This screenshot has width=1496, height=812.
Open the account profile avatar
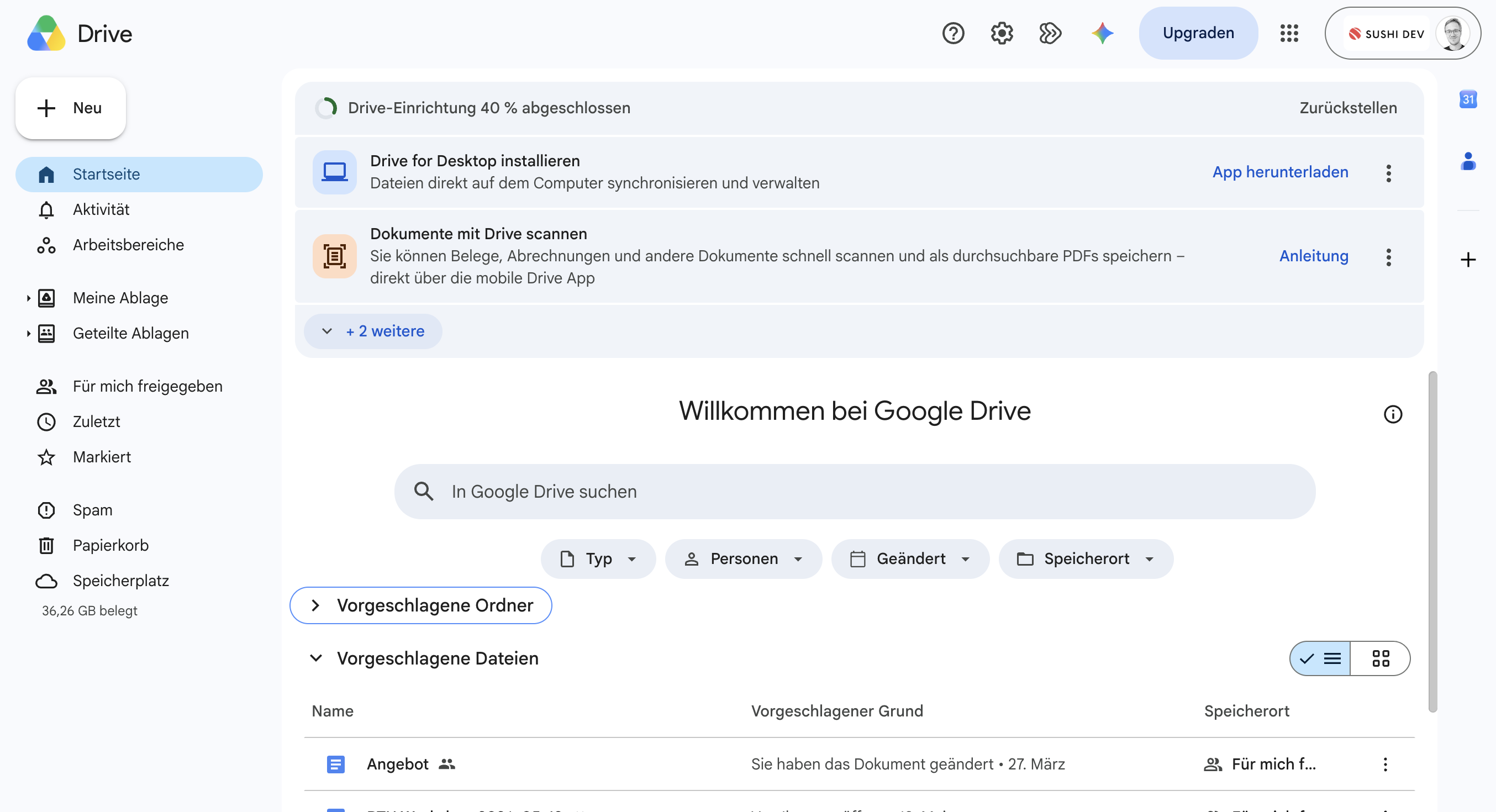(1452, 34)
